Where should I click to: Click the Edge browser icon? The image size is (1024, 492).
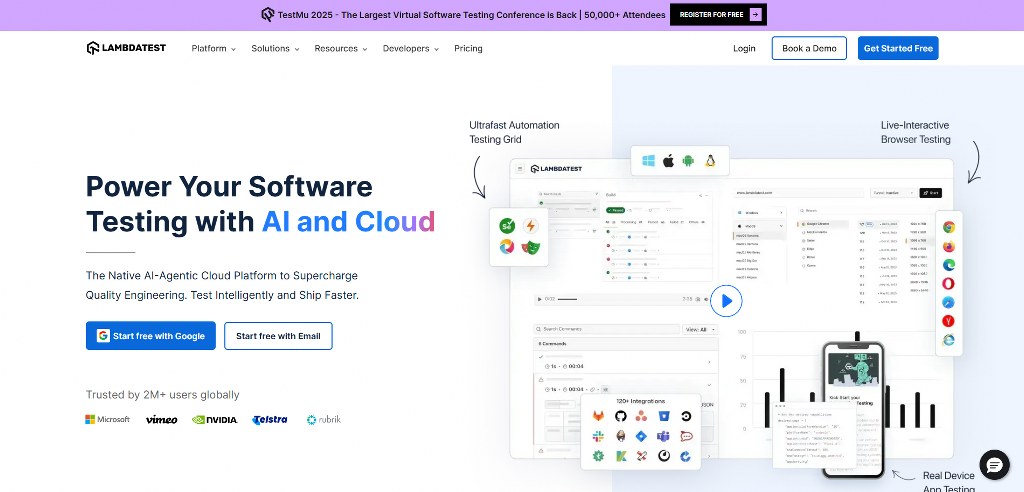click(948, 265)
